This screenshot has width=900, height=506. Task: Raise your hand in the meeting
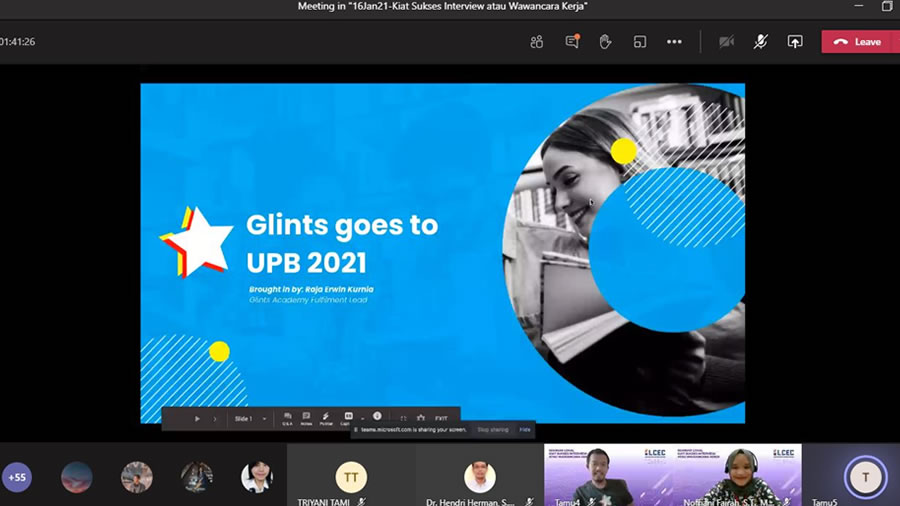pos(605,42)
